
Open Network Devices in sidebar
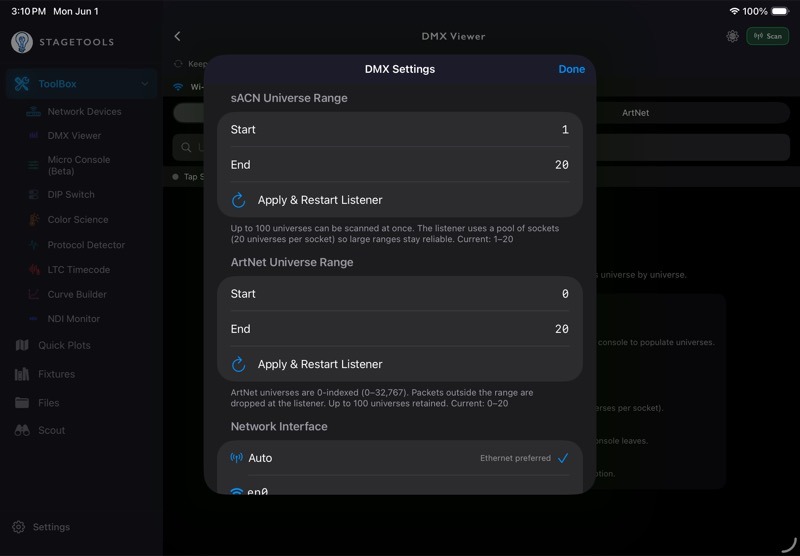coord(84,111)
